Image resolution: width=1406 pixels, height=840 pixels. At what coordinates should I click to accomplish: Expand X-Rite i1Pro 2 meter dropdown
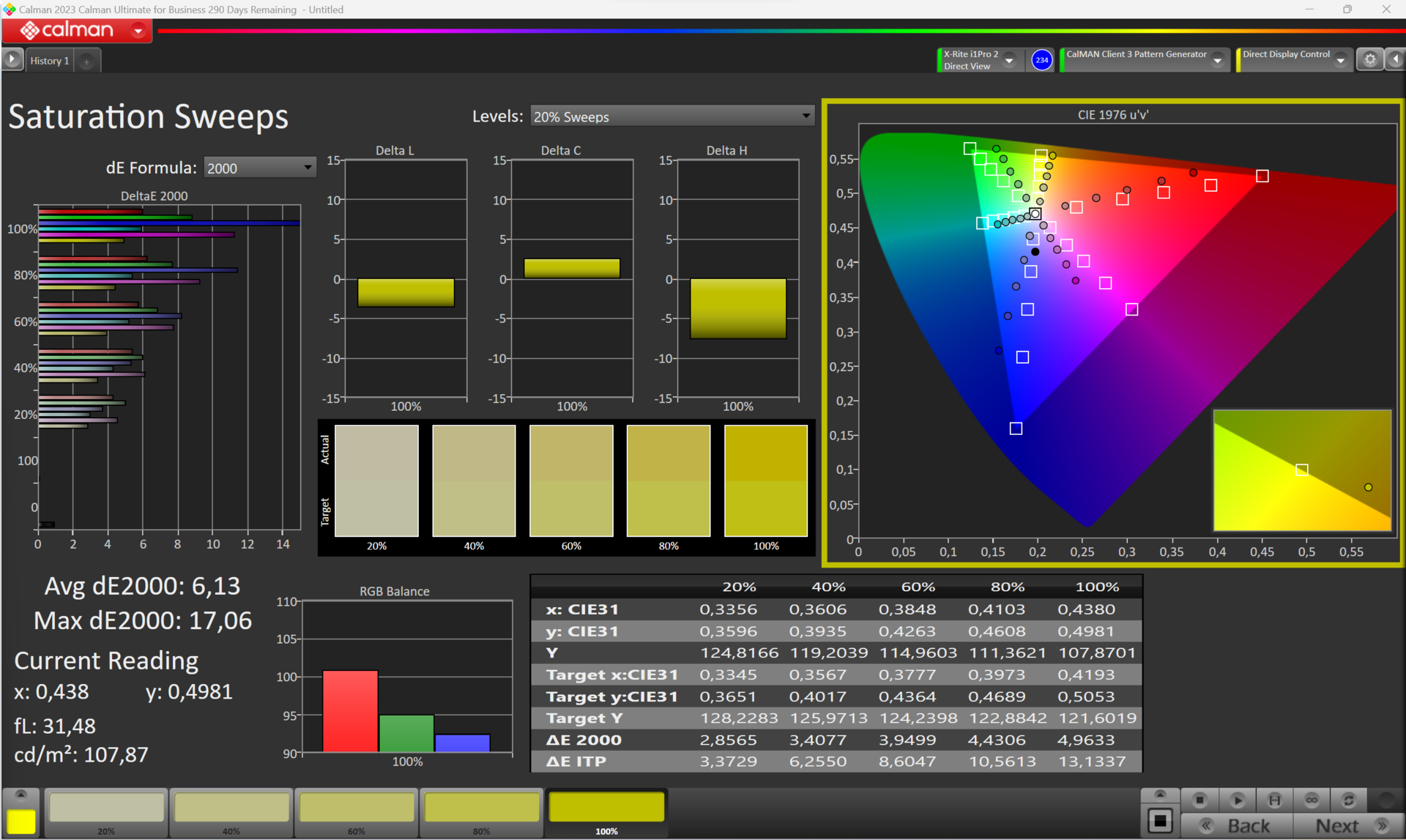coord(1009,60)
